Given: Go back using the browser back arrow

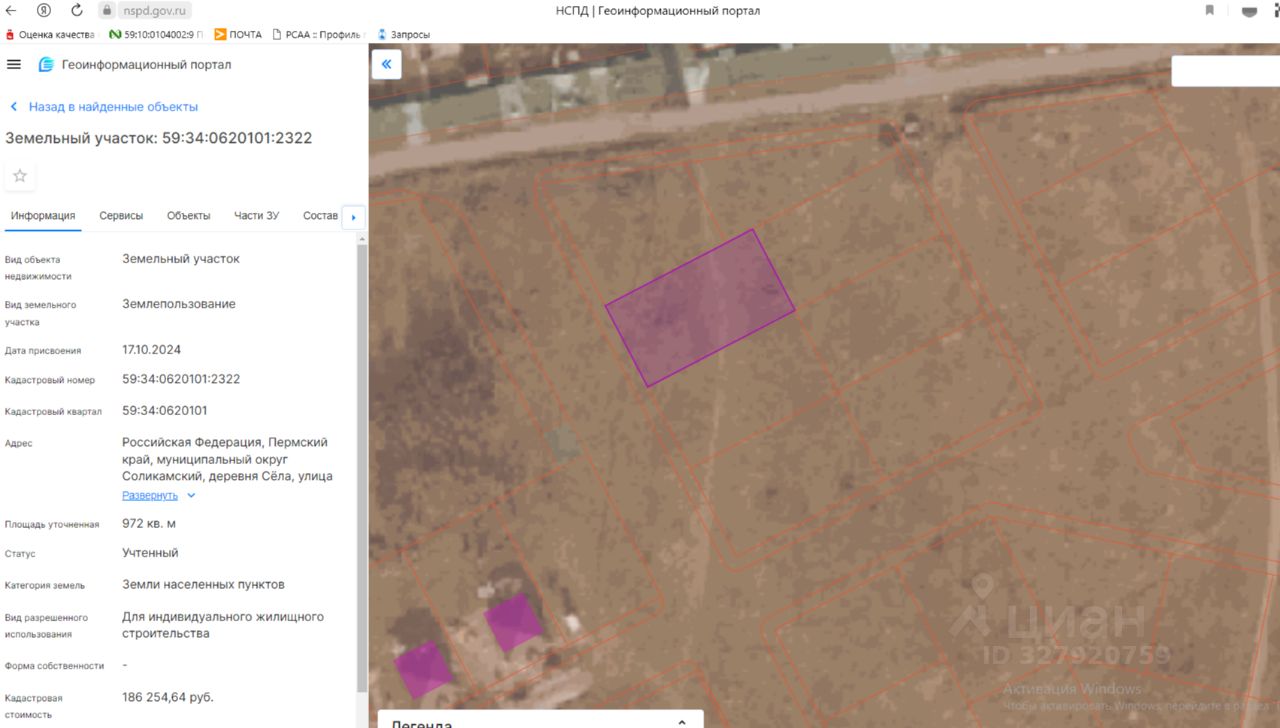Looking at the screenshot, I should (12, 10).
